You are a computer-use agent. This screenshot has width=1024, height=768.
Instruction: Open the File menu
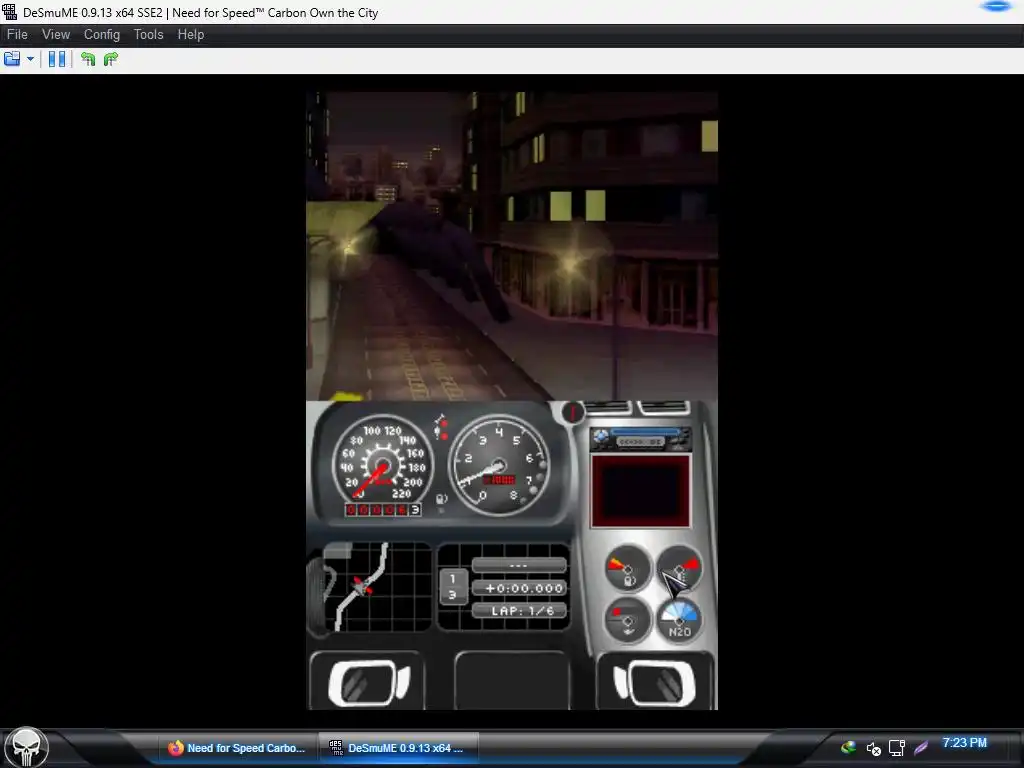[x=17, y=35]
